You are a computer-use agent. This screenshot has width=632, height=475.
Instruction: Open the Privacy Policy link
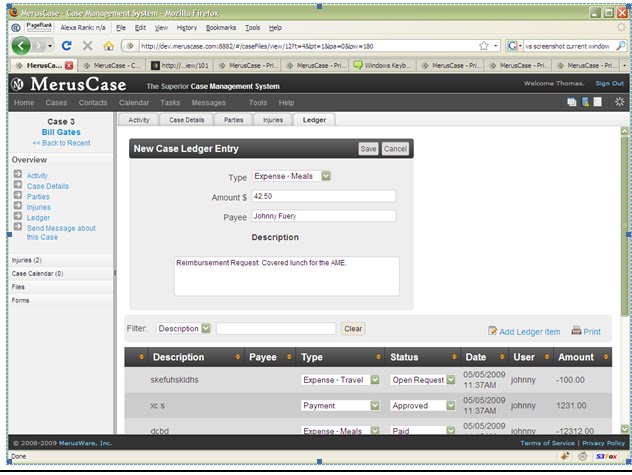(x=603, y=443)
